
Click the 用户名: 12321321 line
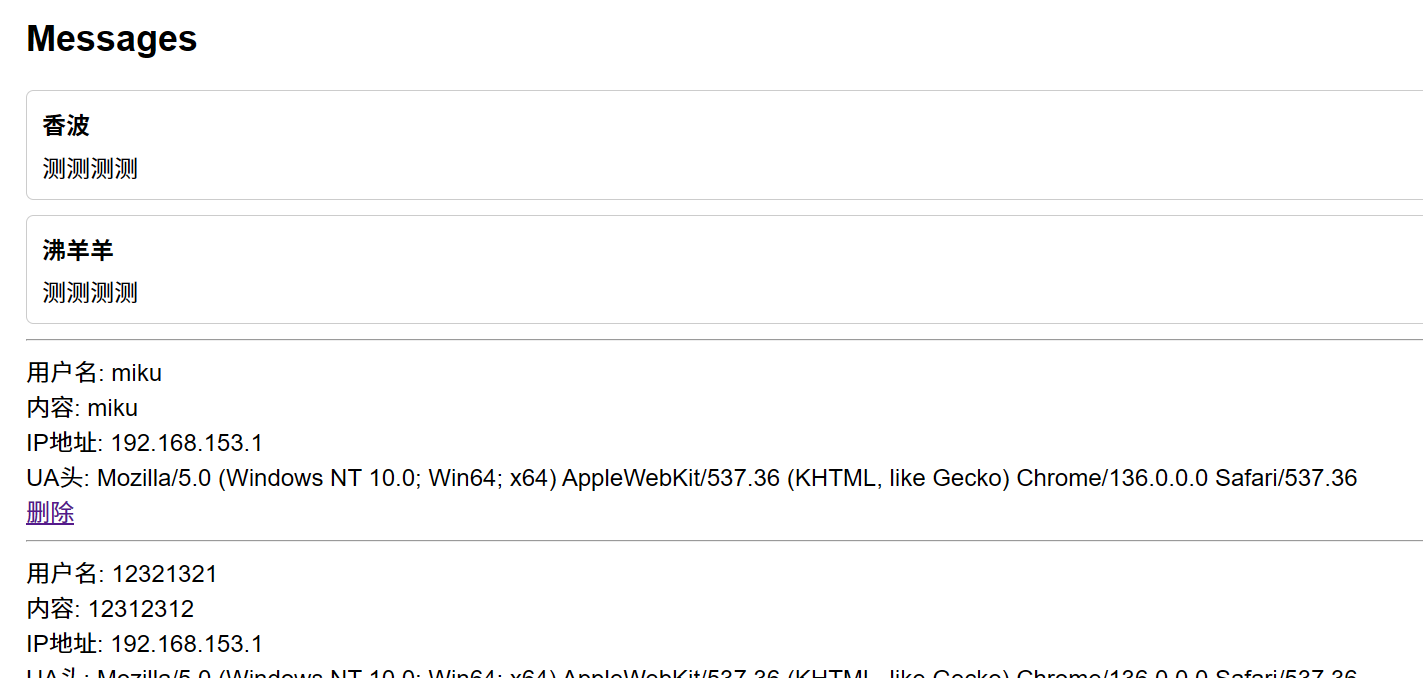(x=121, y=574)
